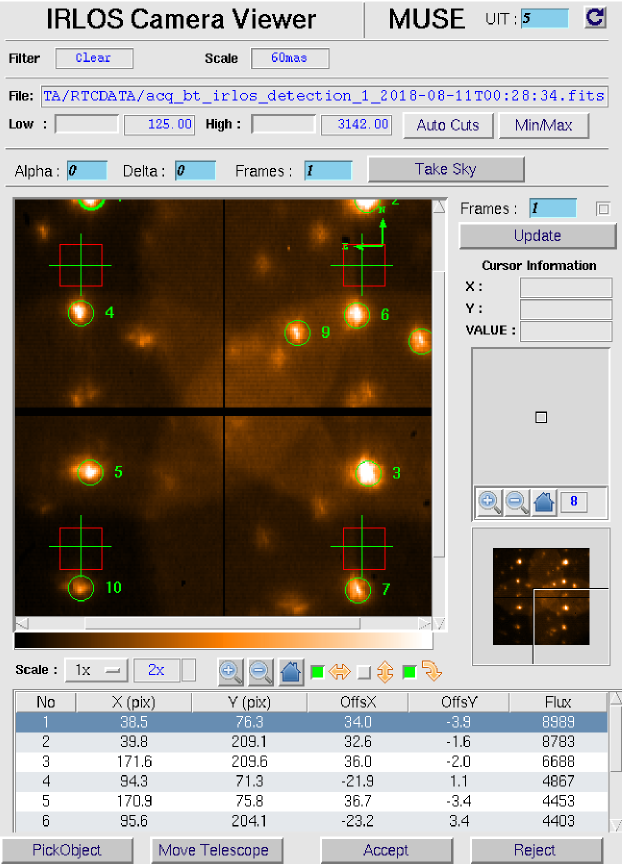Zoom in the cursor magnifier panel
Viewport: 622px width, 864px height.
coord(490,502)
